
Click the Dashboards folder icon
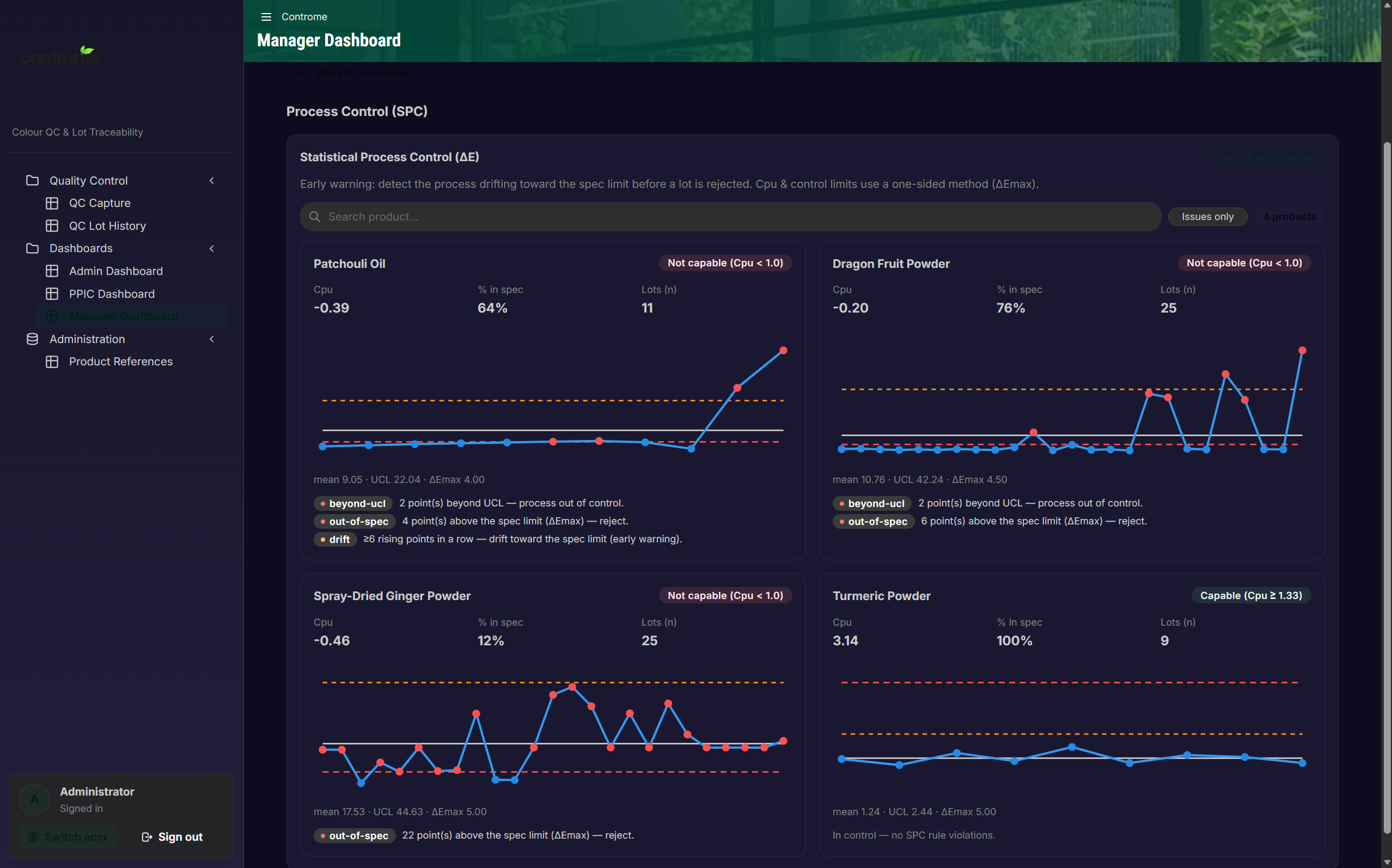(x=32, y=248)
